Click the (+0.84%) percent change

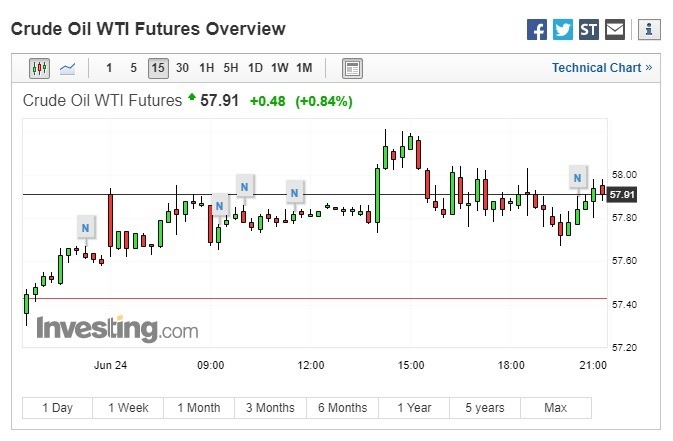[324, 101]
